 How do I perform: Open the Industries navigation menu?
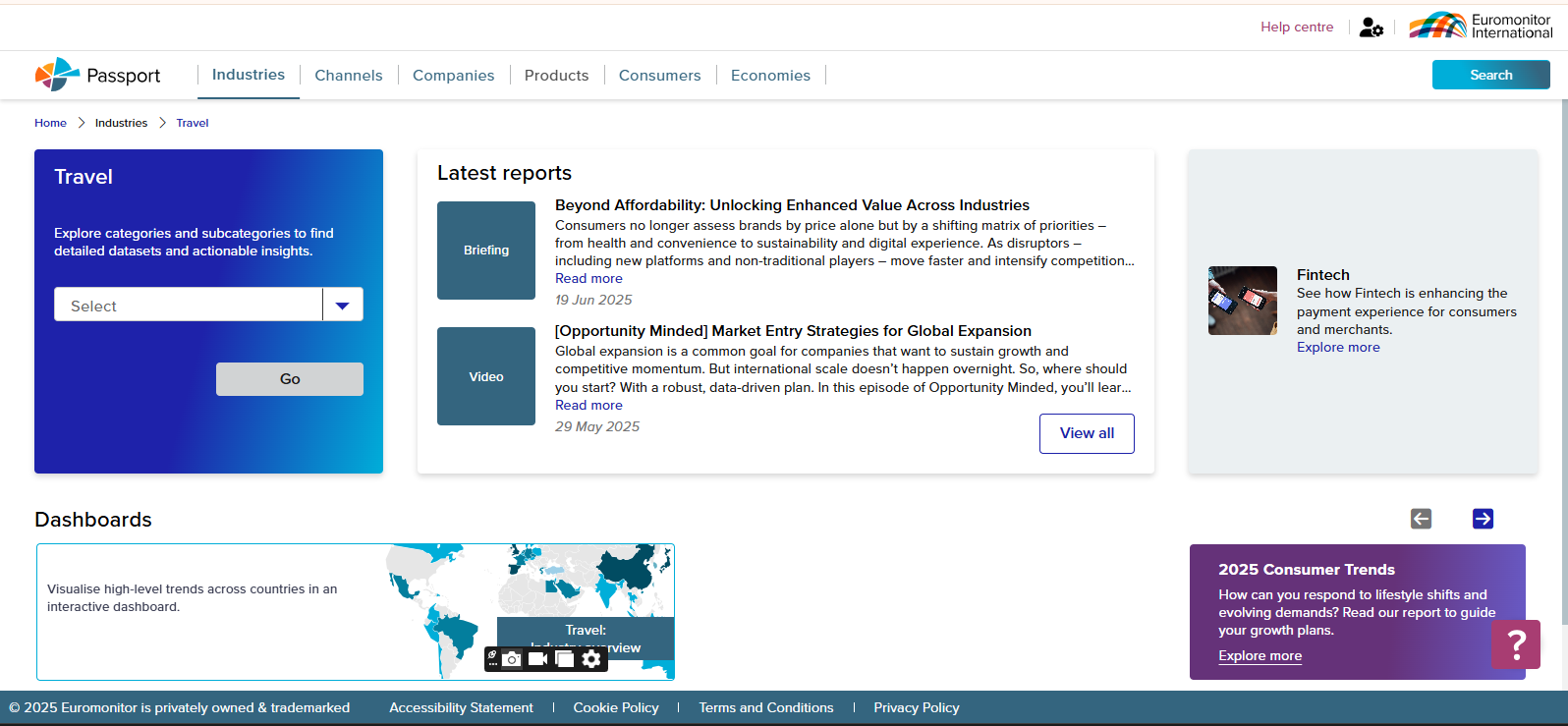[248, 75]
